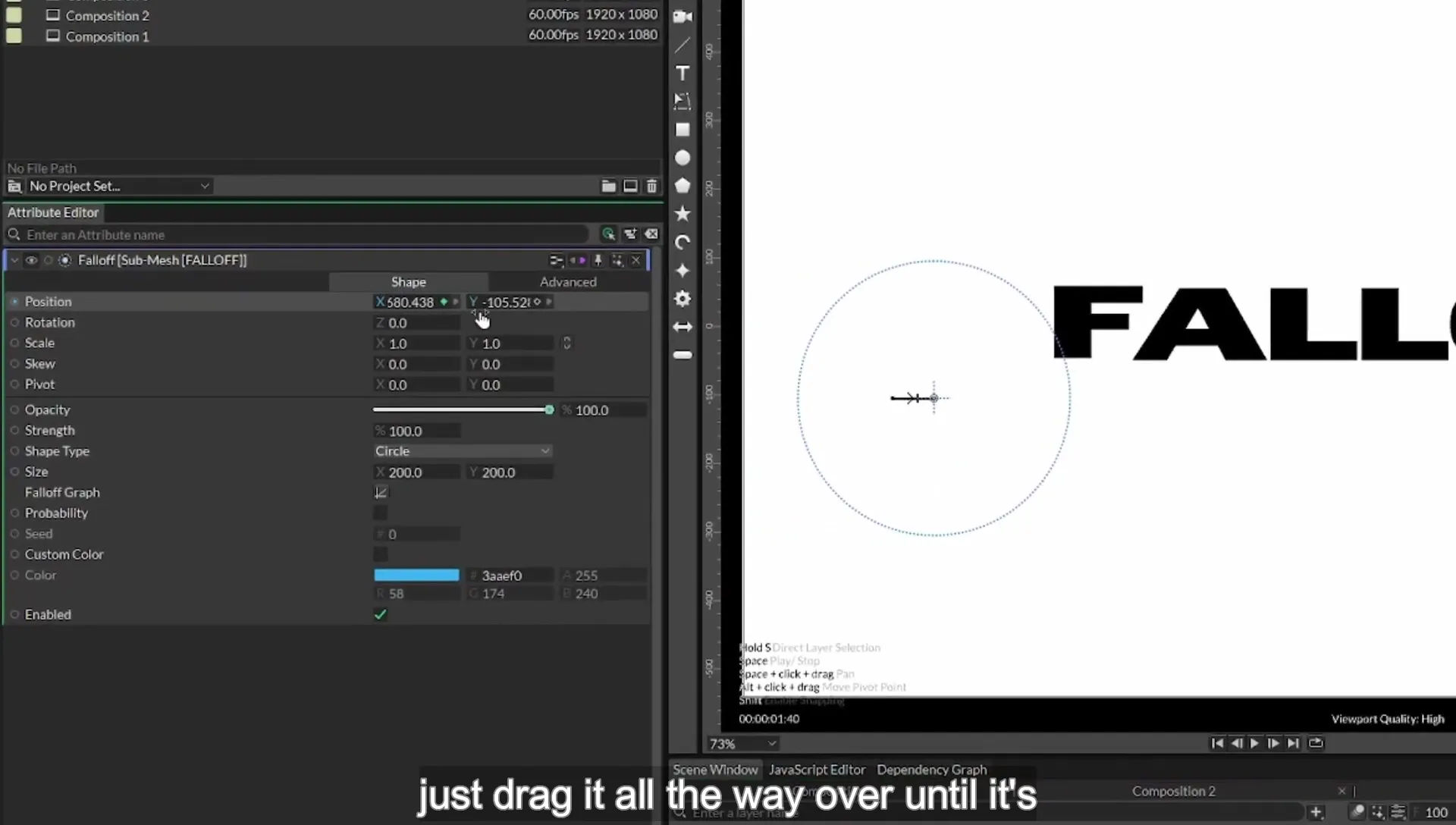The image size is (1456, 825).
Task: Jump to the first frame
Action: pos(1217,743)
